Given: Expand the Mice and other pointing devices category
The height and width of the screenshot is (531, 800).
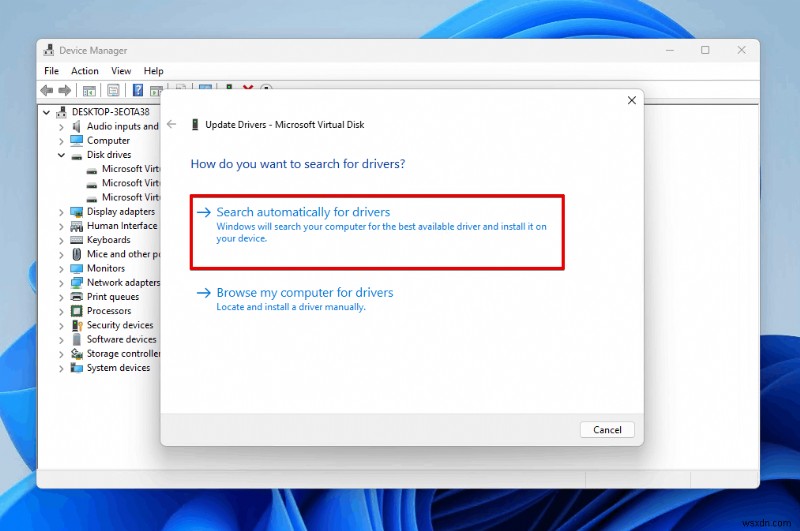Looking at the screenshot, I should pyautogui.click(x=61, y=255).
